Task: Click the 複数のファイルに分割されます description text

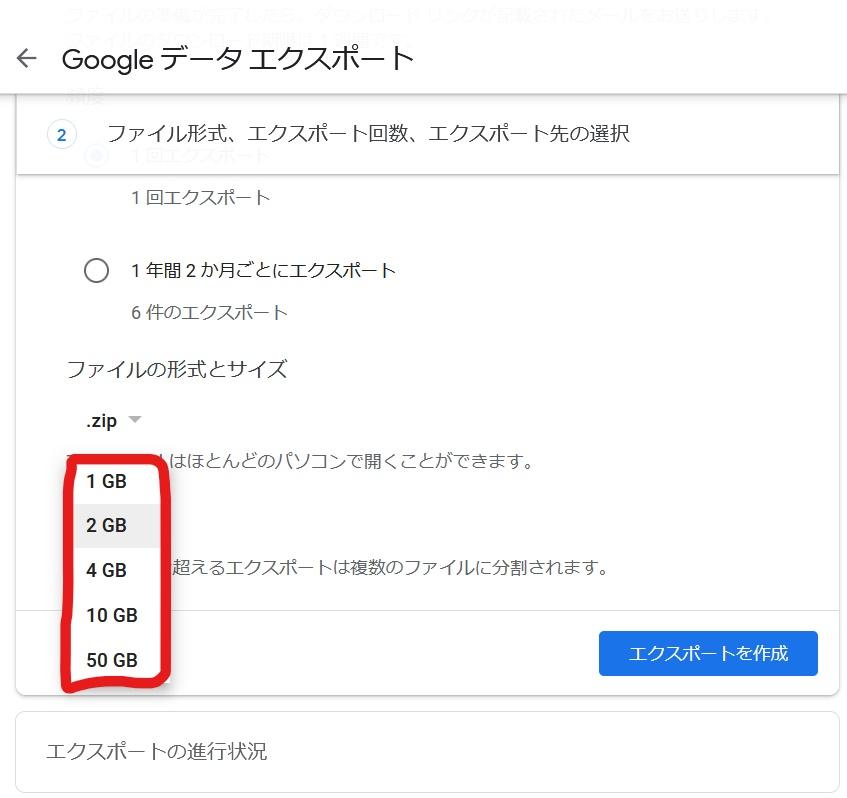Action: [x=390, y=567]
